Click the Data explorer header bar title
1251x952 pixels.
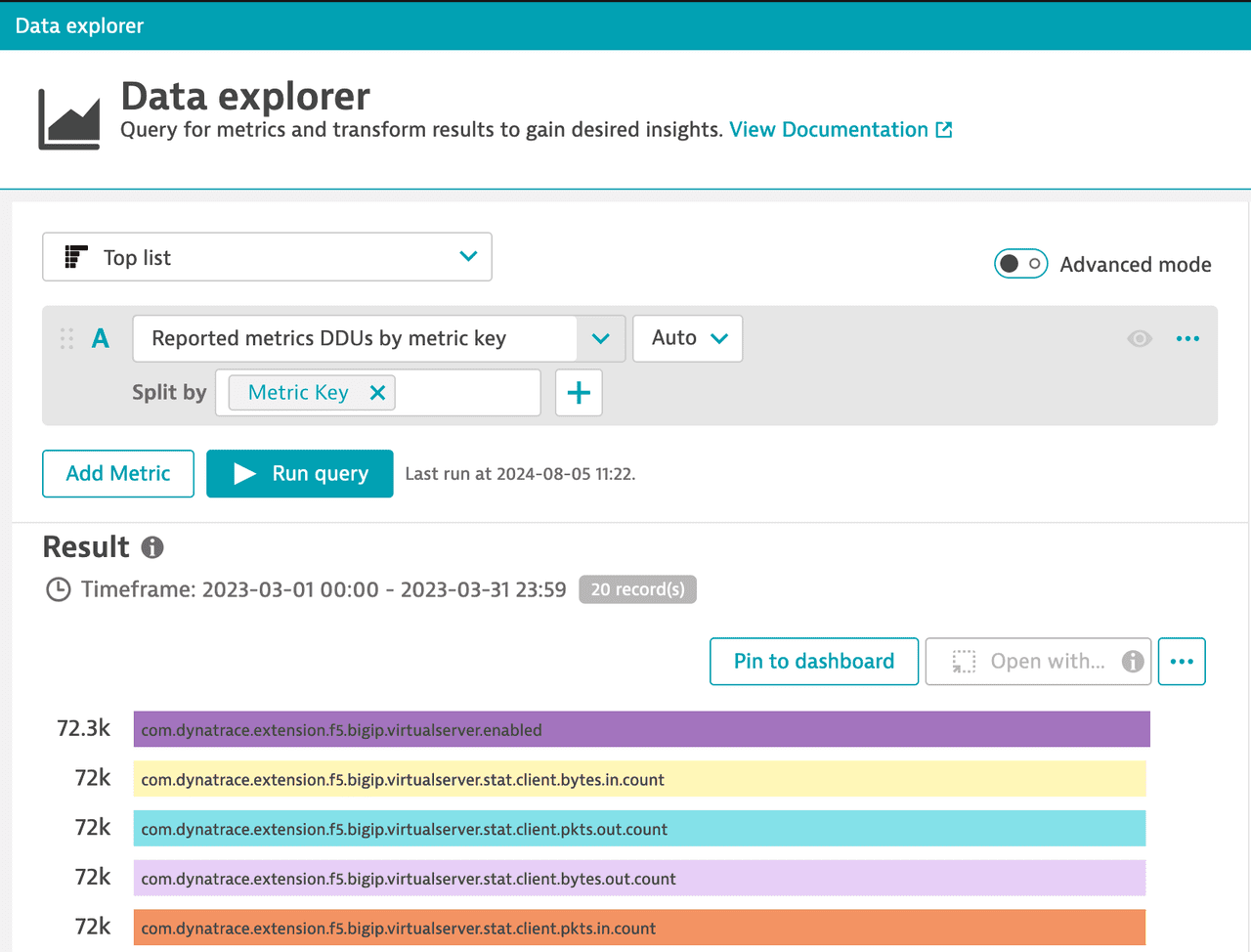click(80, 26)
